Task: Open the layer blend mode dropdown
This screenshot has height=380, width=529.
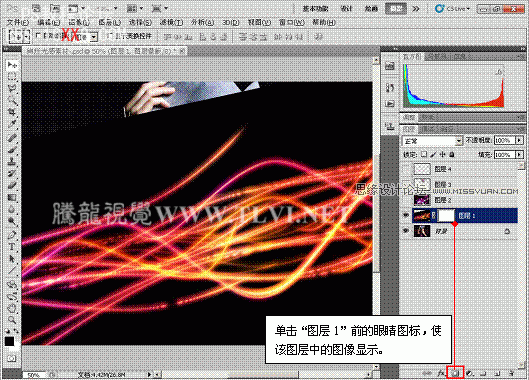Action: tap(432, 141)
